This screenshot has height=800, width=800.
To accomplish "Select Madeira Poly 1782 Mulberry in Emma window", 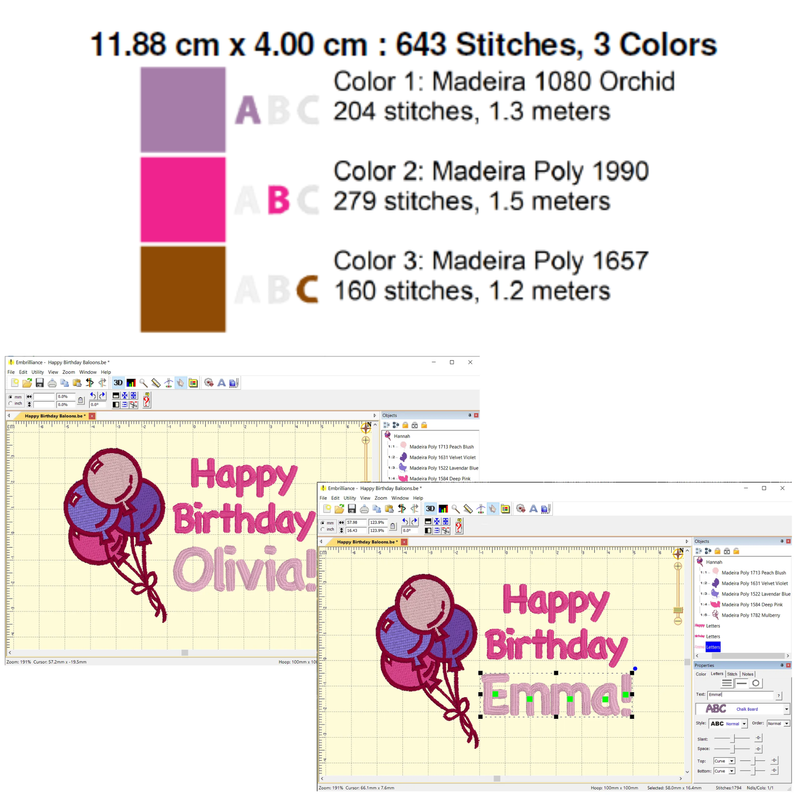I will click(751, 615).
